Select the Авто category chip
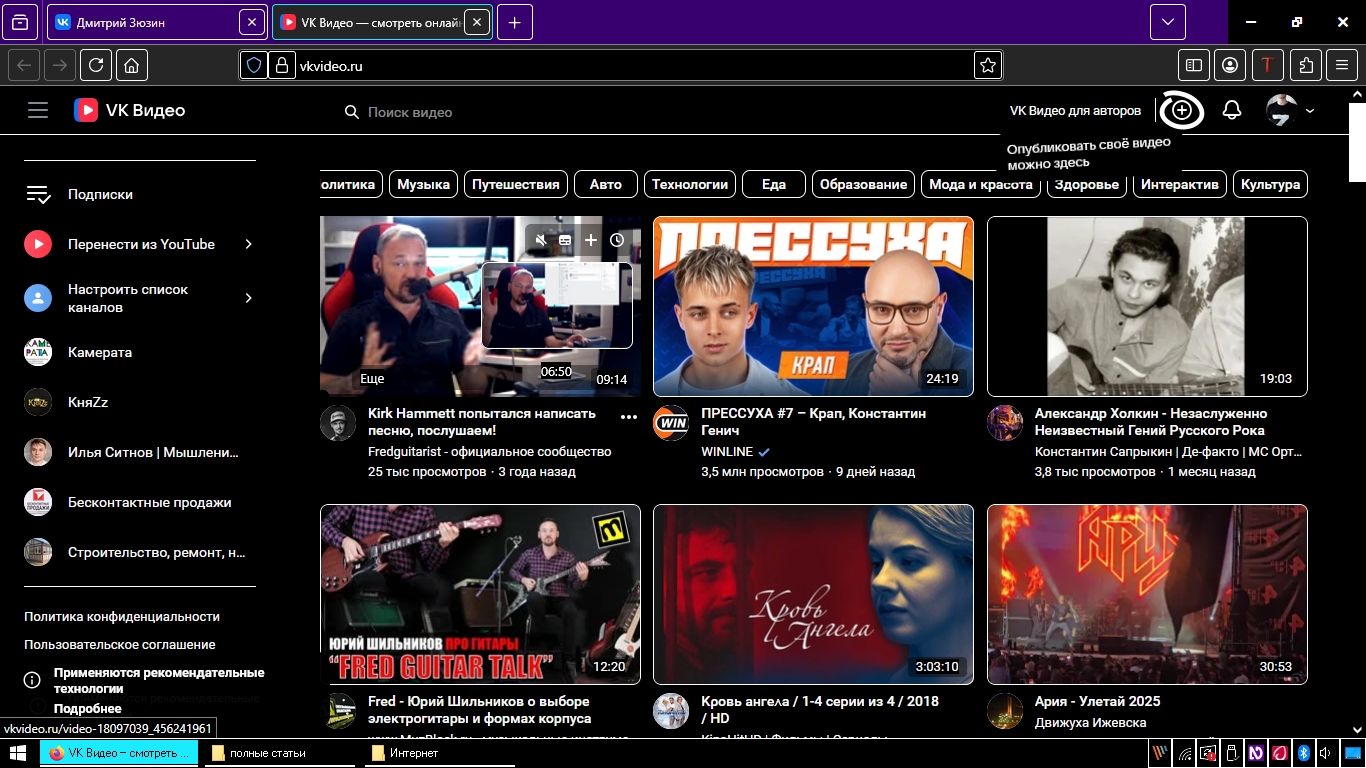Screen dimensions: 1366x768 point(606,184)
